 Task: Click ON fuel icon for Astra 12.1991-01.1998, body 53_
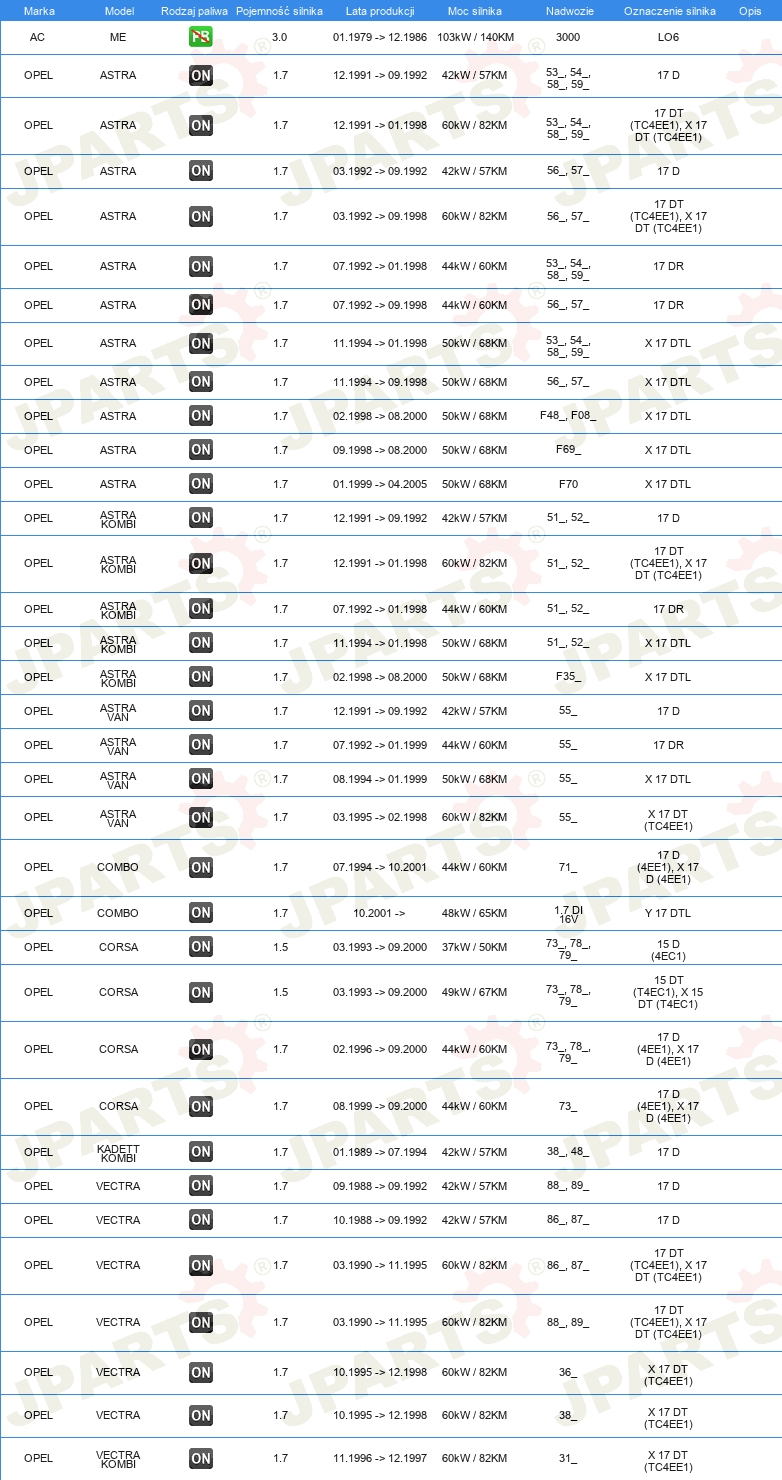[201, 125]
